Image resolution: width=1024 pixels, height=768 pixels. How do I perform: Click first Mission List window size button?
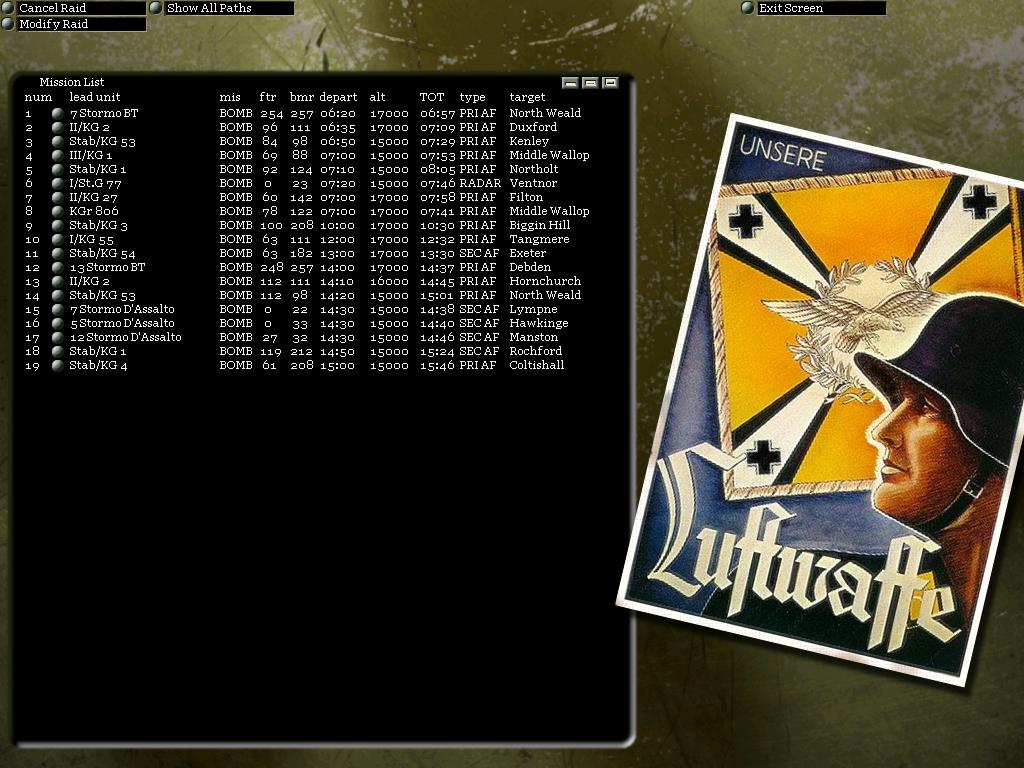[x=570, y=83]
